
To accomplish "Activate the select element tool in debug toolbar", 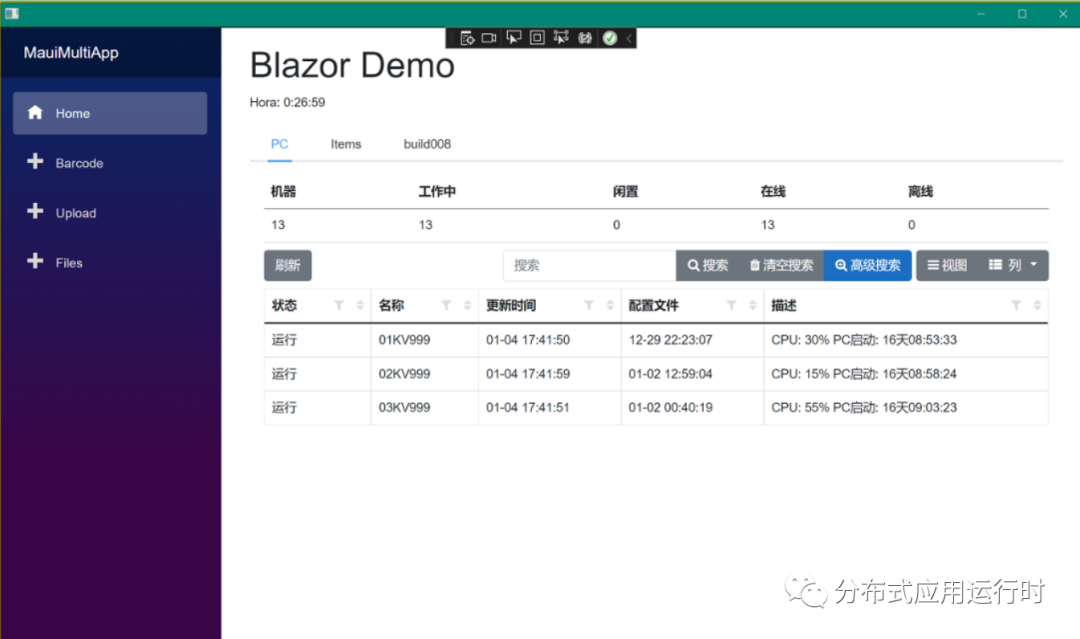I will (514, 38).
